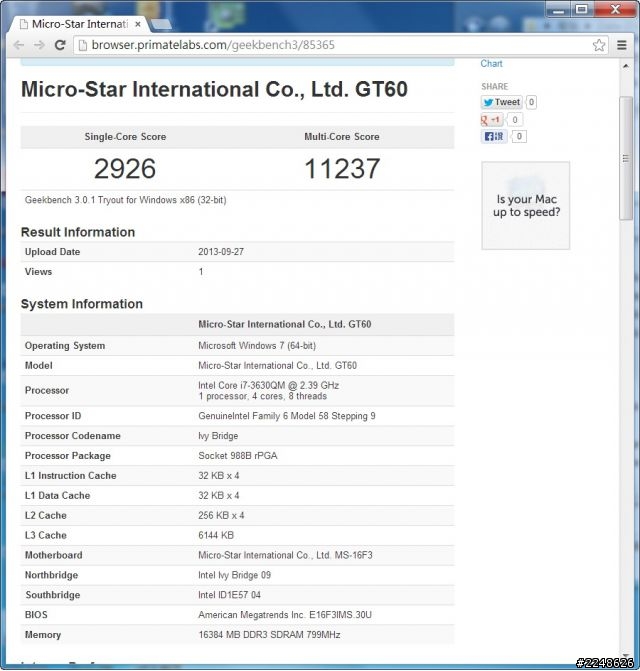Click 'Intel ID1E57 04' Southbridge value
640x671 pixels.
229,595
